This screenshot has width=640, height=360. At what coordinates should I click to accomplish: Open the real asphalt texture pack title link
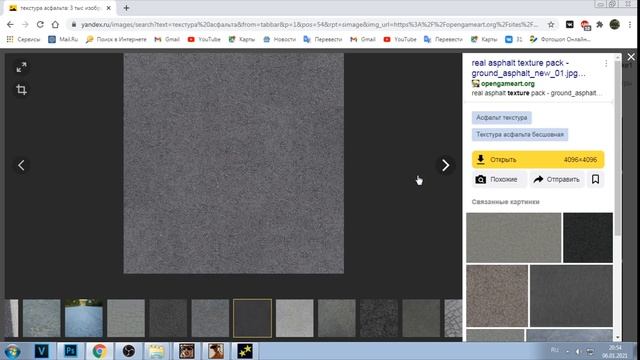point(529,68)
